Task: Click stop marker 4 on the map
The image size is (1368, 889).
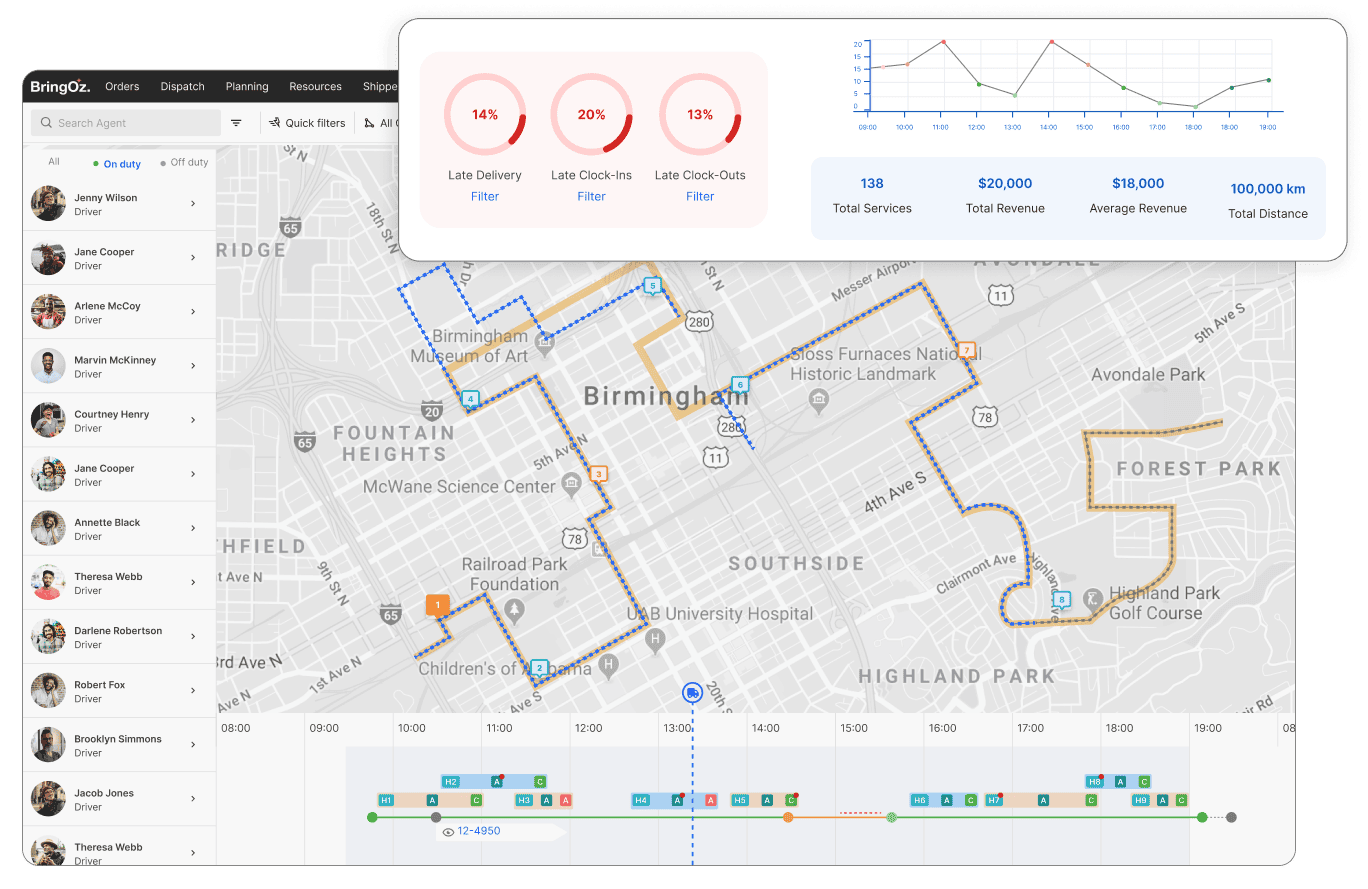Action: click(x=470, y=399)
